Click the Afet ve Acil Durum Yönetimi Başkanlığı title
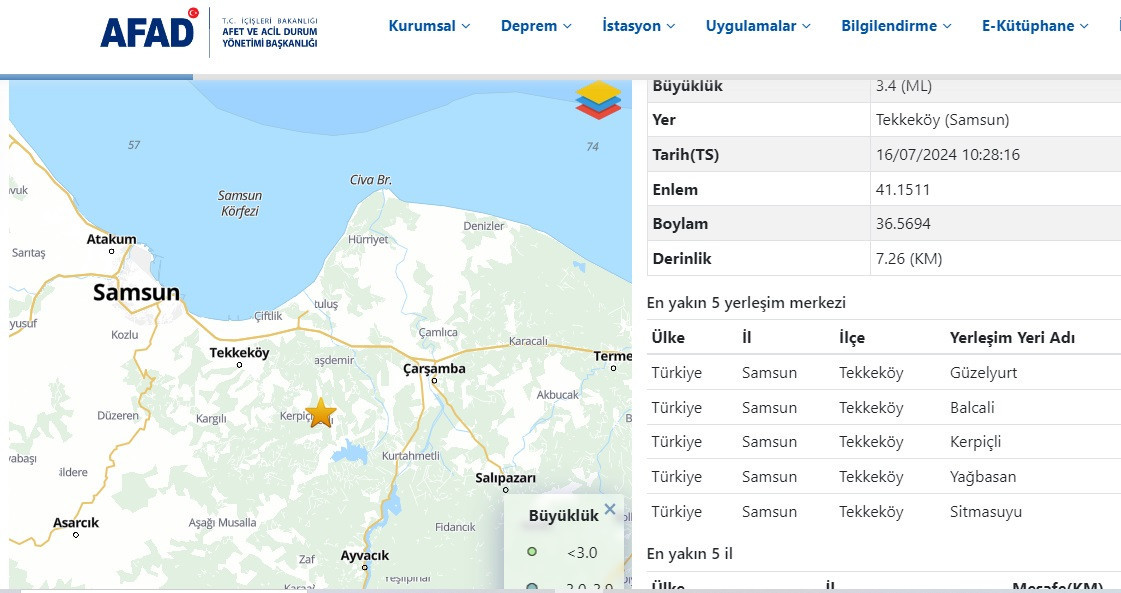Screen dimensions: 1121x593 click(269, 37)
